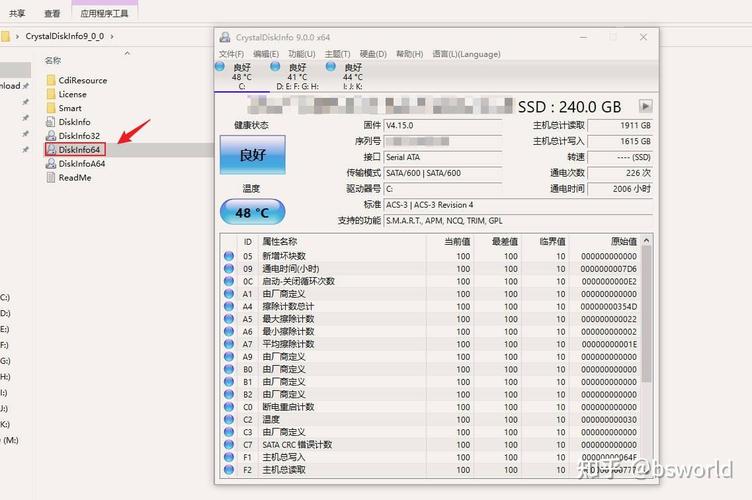Viewport: 752px width, 500px height.
Task: Click the status orb of attribute C2
Action: pyautogui.click(x=229, y=419)
